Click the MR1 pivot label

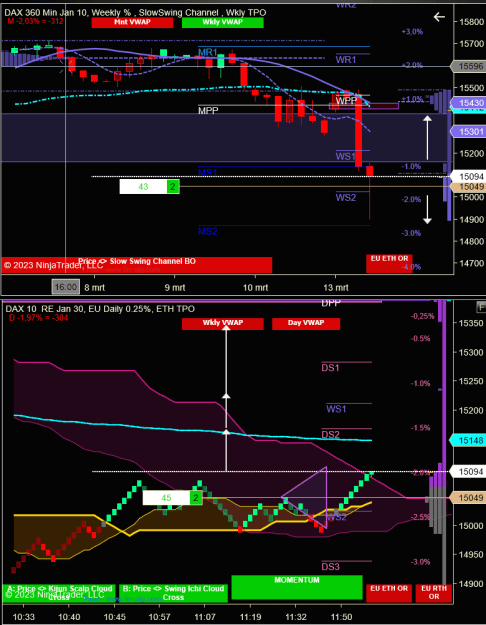click(x=208, y=52)
